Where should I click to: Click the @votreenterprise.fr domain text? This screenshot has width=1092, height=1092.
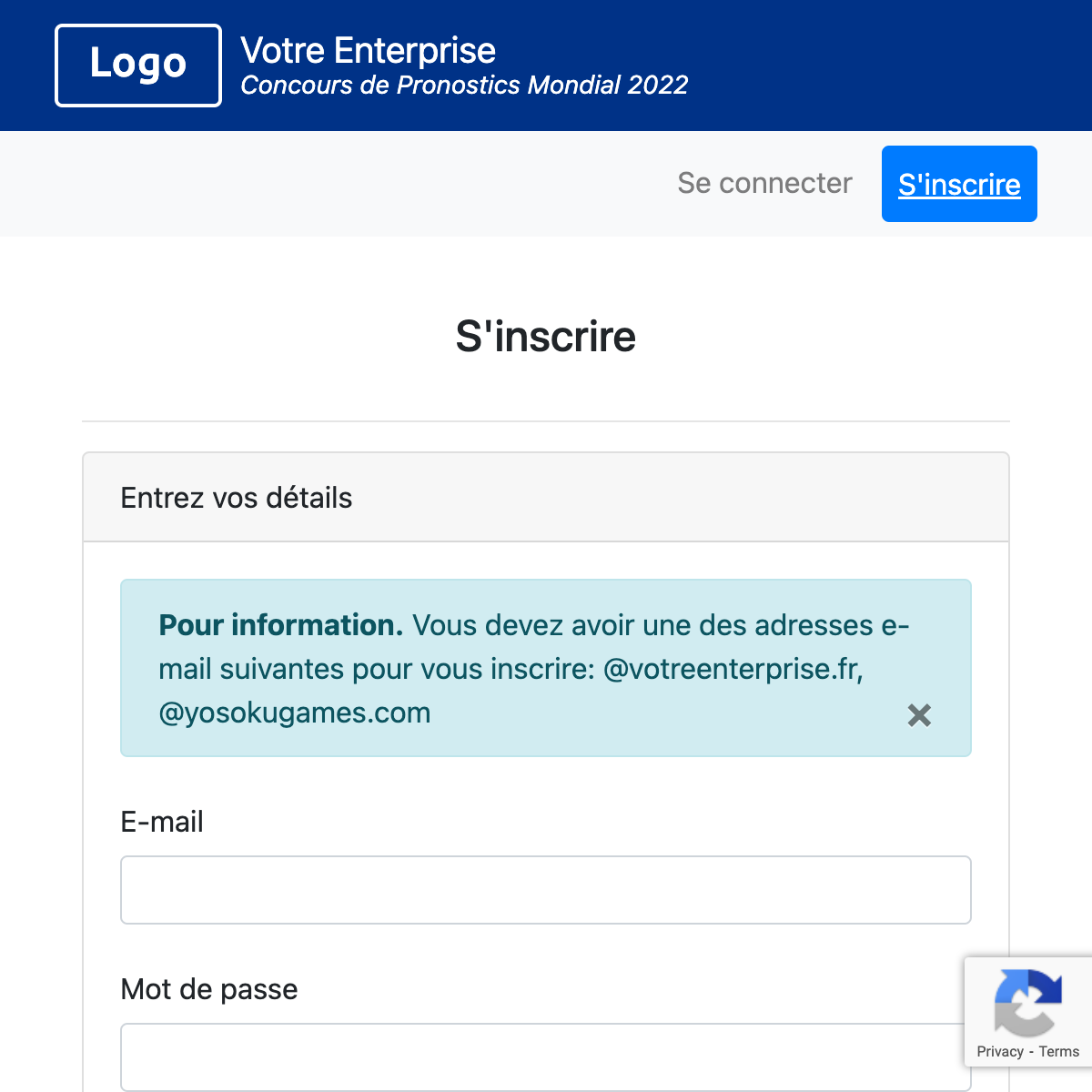(x=733, y=669)
